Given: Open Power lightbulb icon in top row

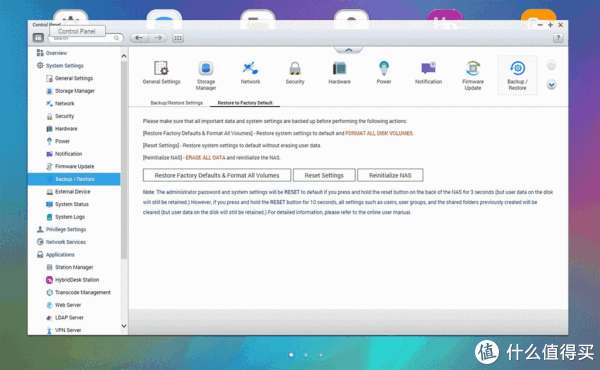Looking at the screenshot, I should pos(384,73).
